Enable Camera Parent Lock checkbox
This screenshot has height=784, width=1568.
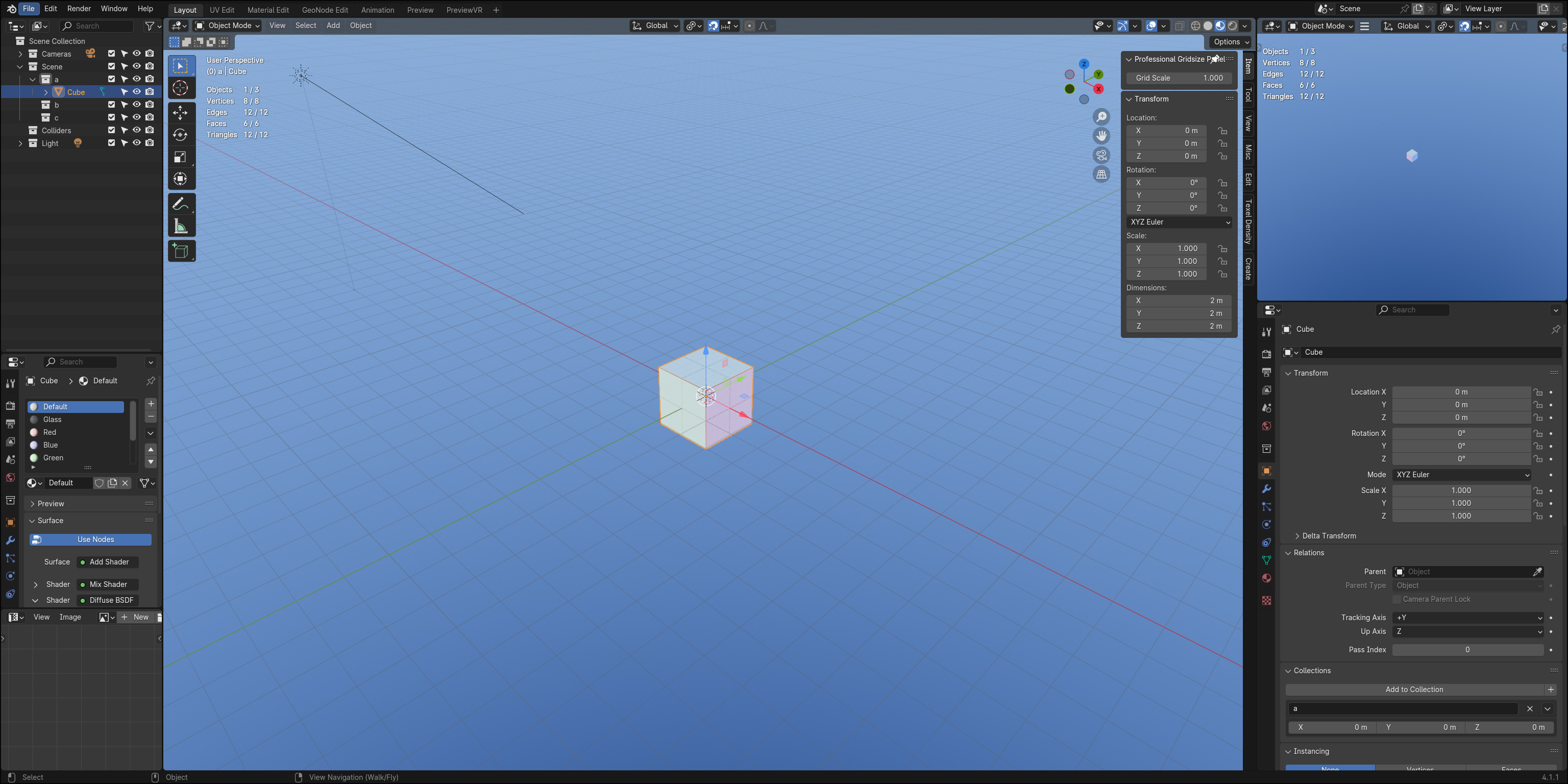point(1397,599)
